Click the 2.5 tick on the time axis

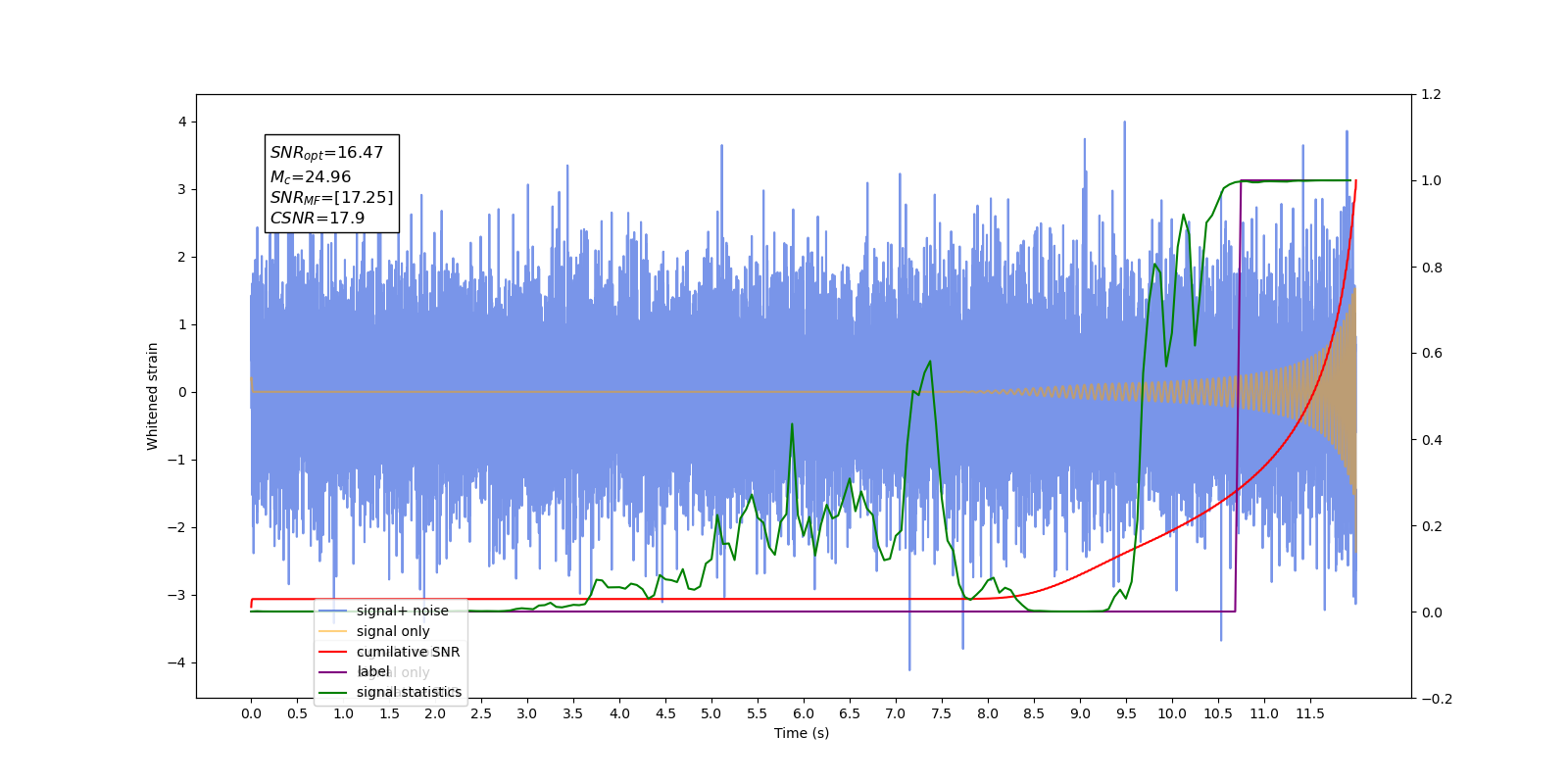point(481,713)
